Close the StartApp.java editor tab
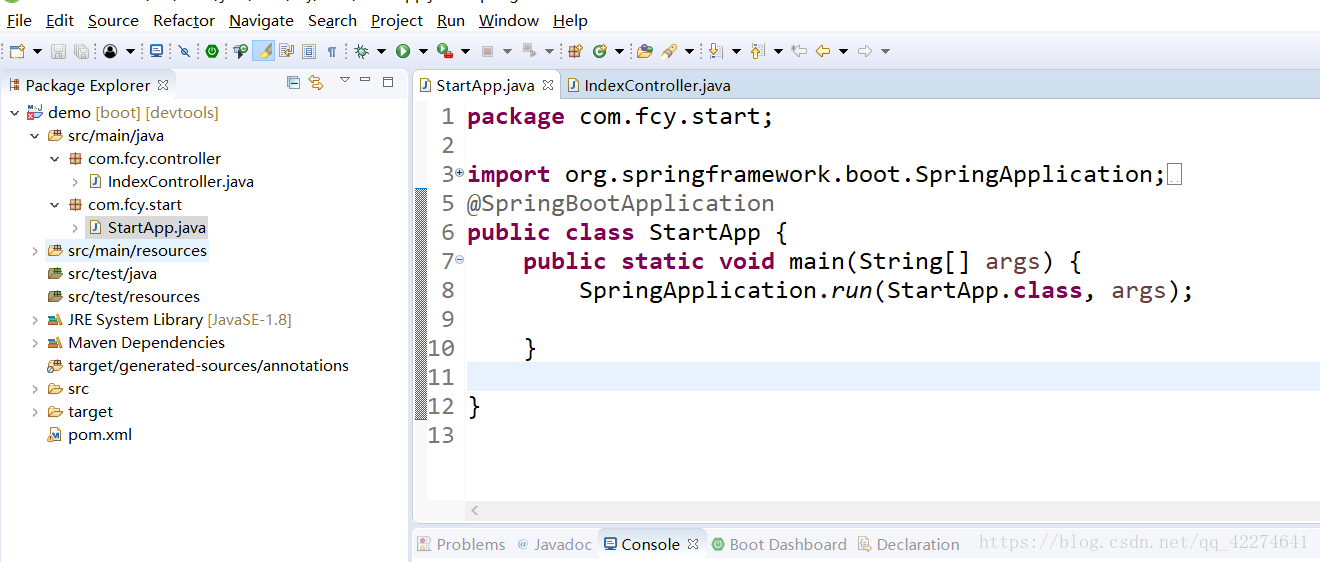1320x562 pixels. (547, 86)
